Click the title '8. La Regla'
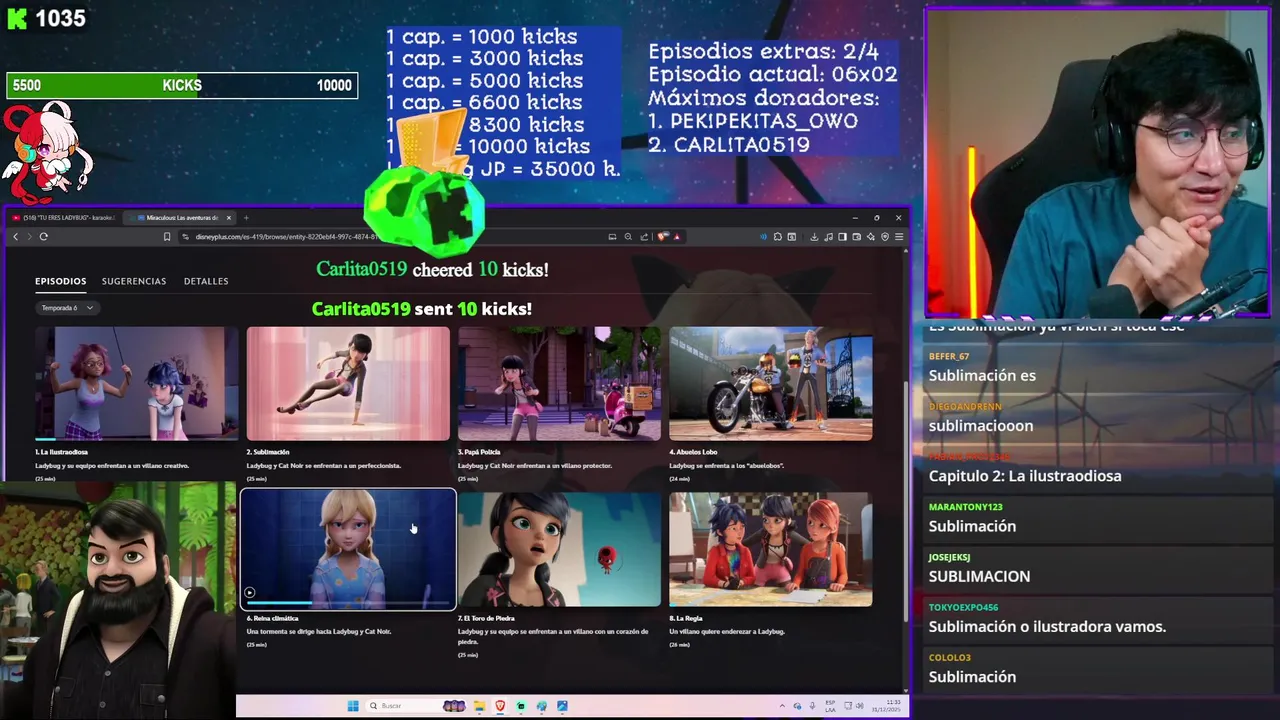 click(x=686, y=618)
